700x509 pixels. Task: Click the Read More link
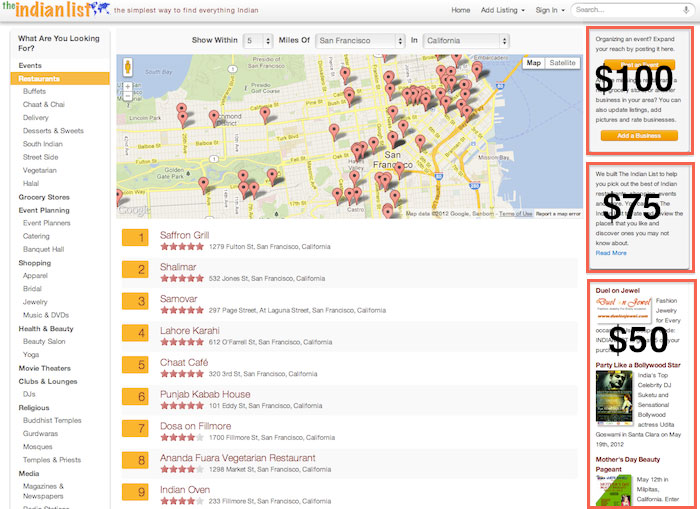pos(611,253)
